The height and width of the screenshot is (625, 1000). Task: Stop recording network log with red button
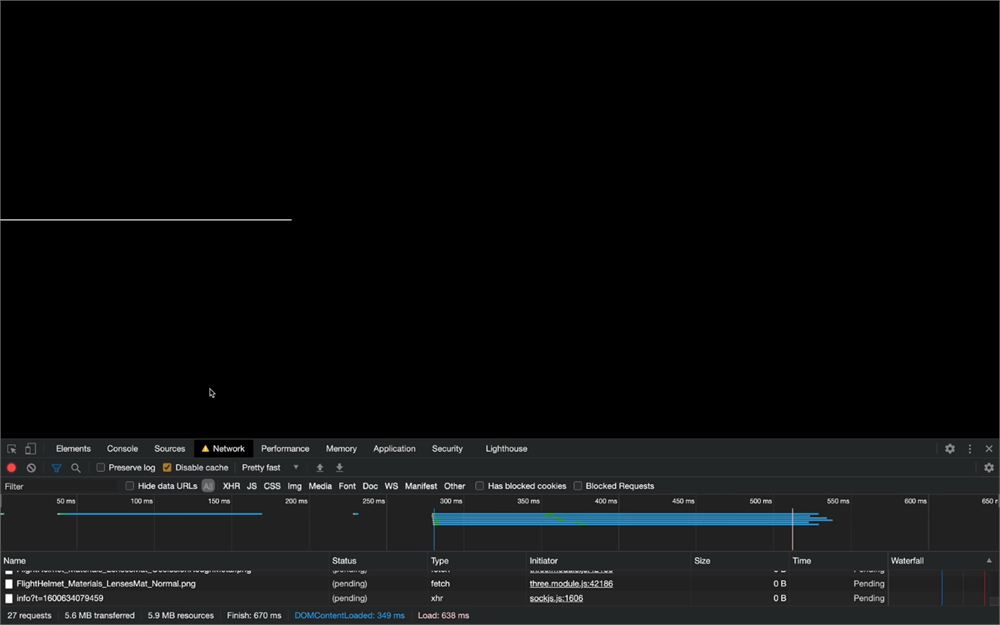pyautogui.click(x=11, y=467)
